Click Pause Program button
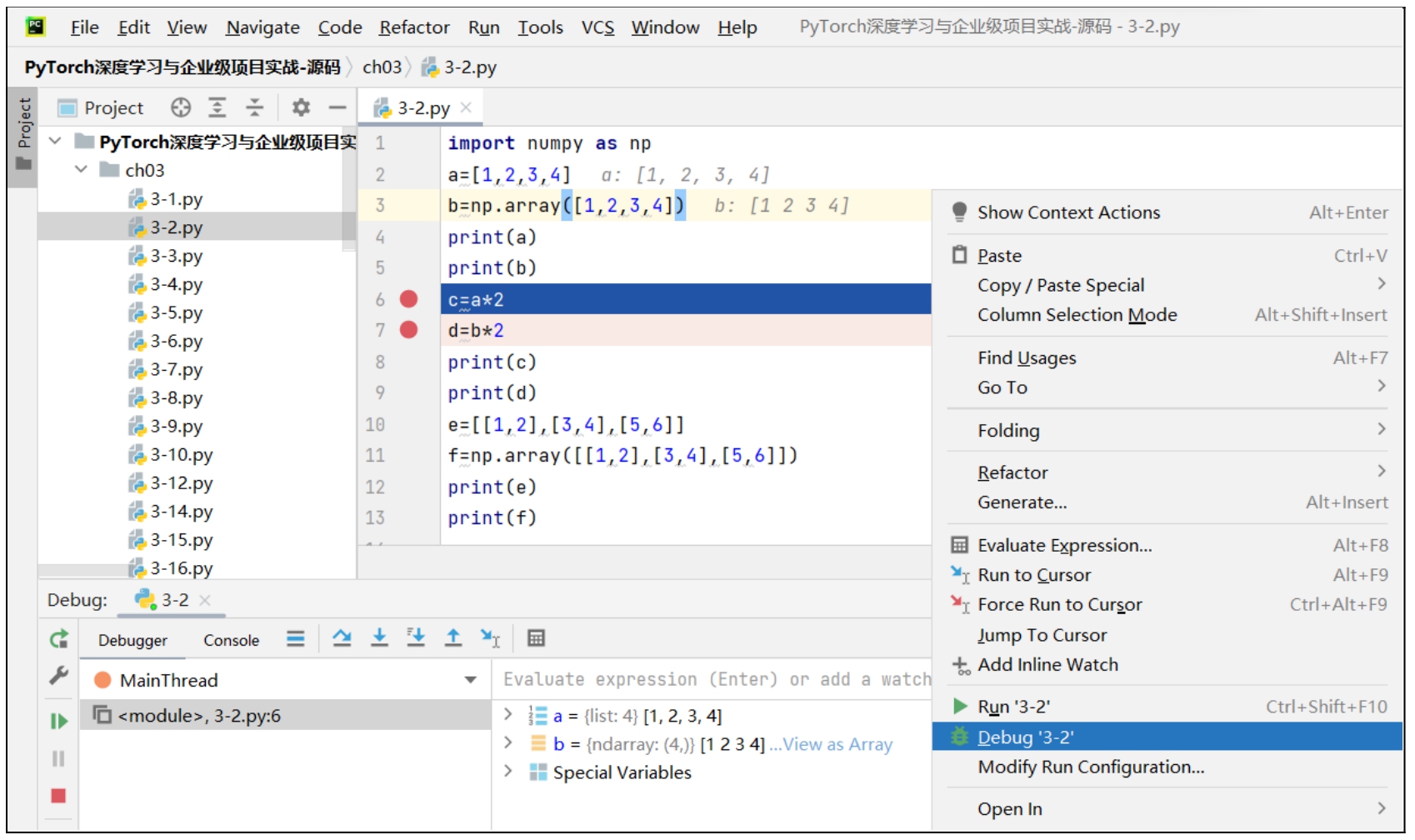The image size is (1415, 840). [58, 758]
